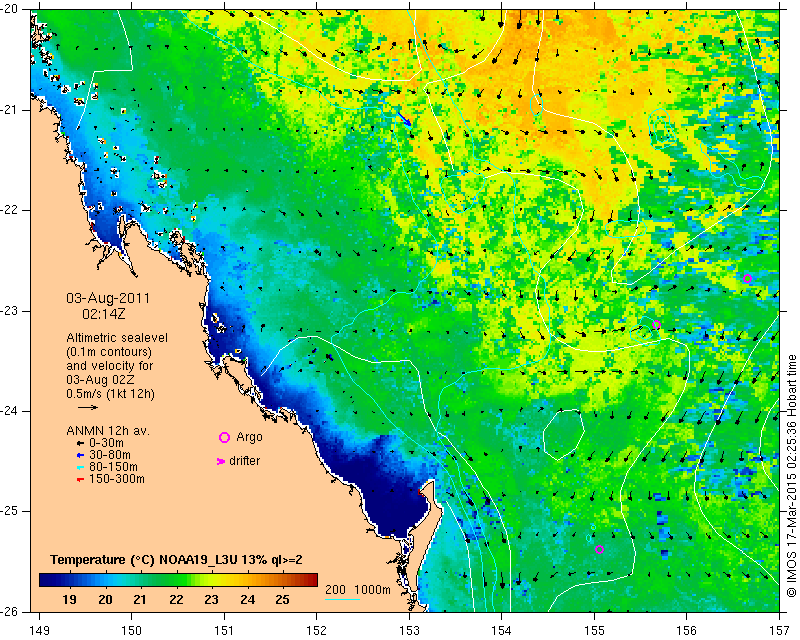800x640 pixels.
Task: Click the IMOS copyright timestamp text
Action: coord(791,477)
